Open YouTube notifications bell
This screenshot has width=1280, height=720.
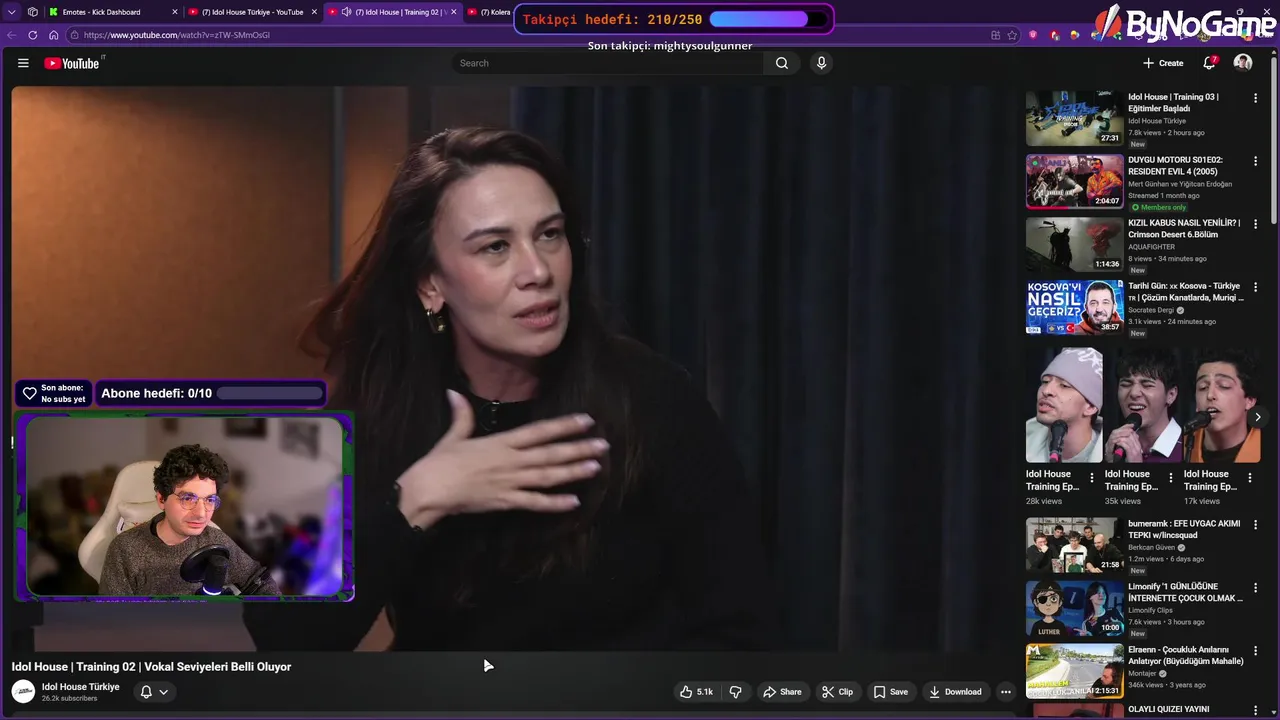point(1209,63)
